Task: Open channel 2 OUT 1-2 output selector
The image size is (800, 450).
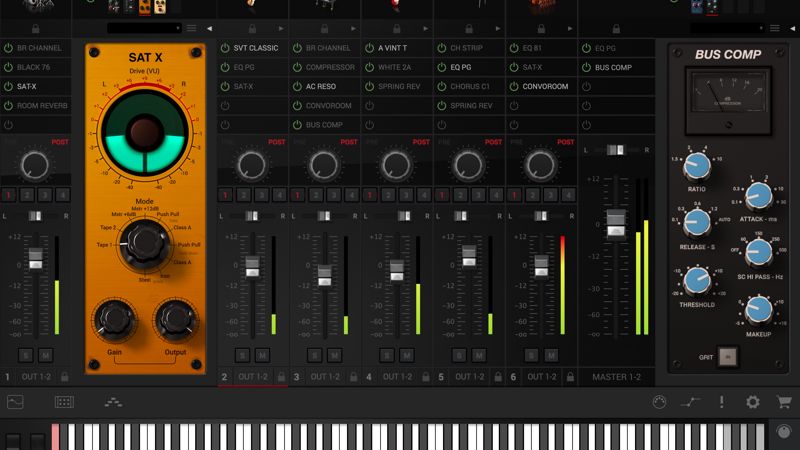Action: (253, 377)
